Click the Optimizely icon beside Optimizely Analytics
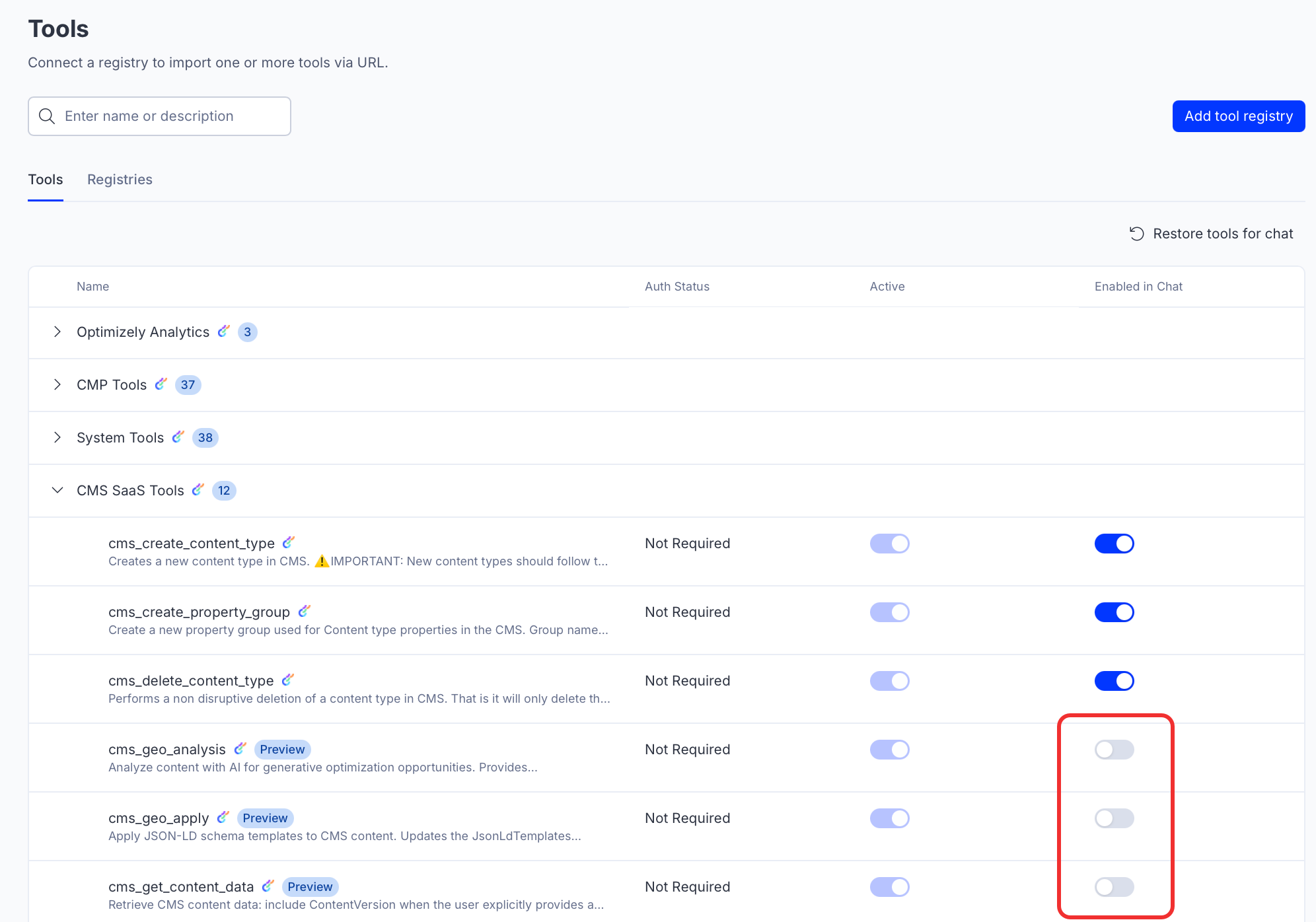The height and width of the screenshot is (922, 1316). coord(223,331)
